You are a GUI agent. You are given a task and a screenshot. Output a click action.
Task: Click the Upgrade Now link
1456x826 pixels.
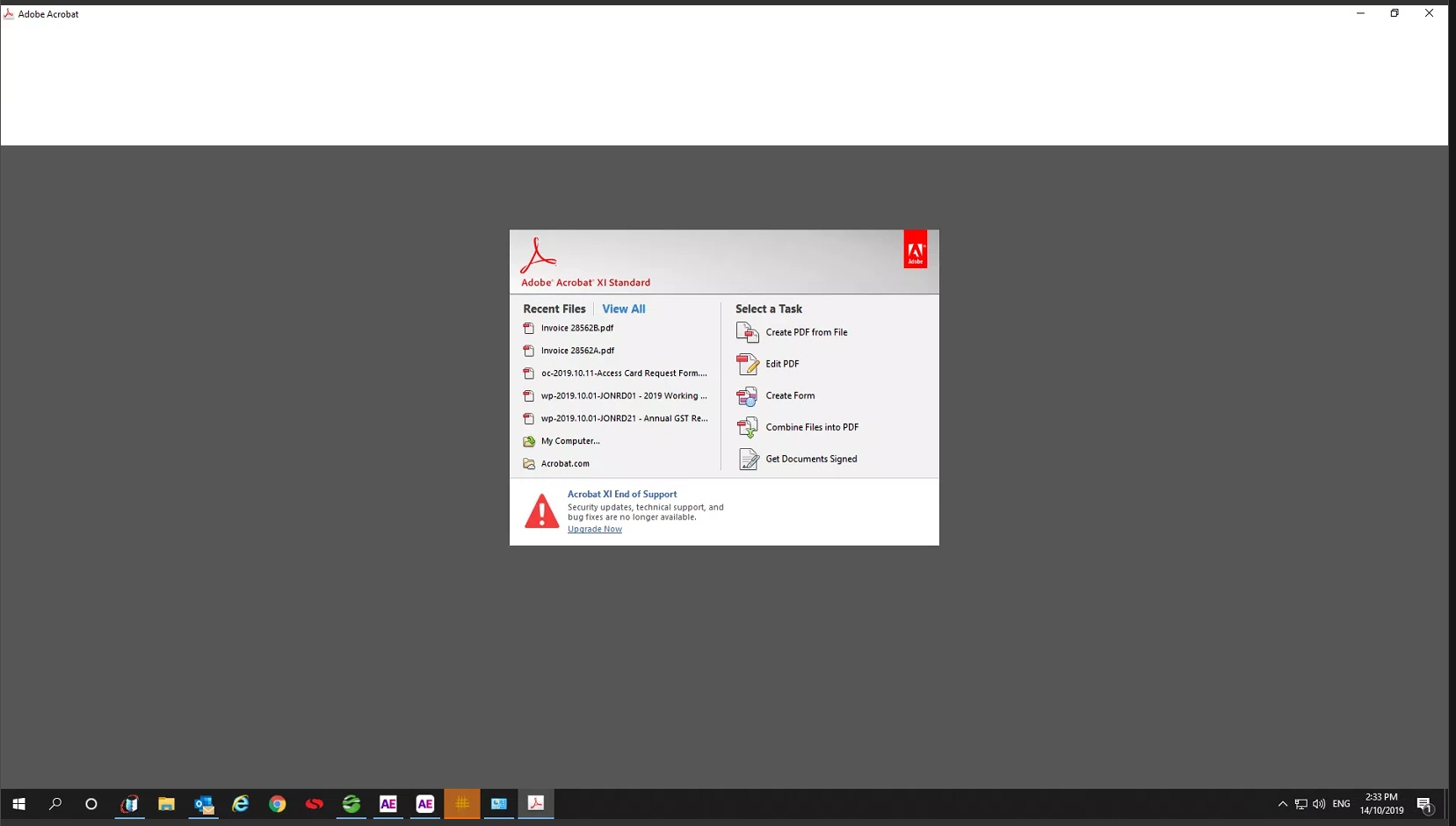(x=595, y=529)
